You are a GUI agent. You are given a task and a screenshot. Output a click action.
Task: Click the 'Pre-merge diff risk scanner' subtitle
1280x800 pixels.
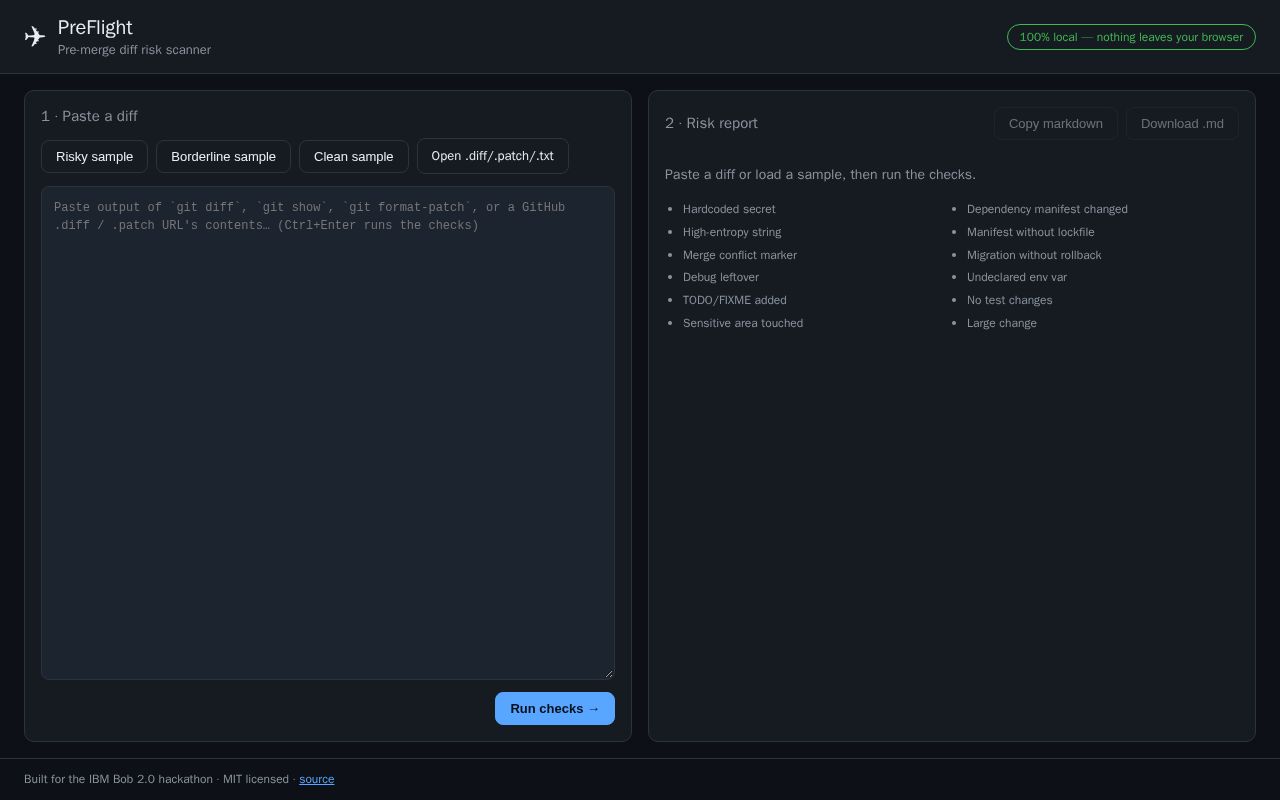tap(134, 50)
